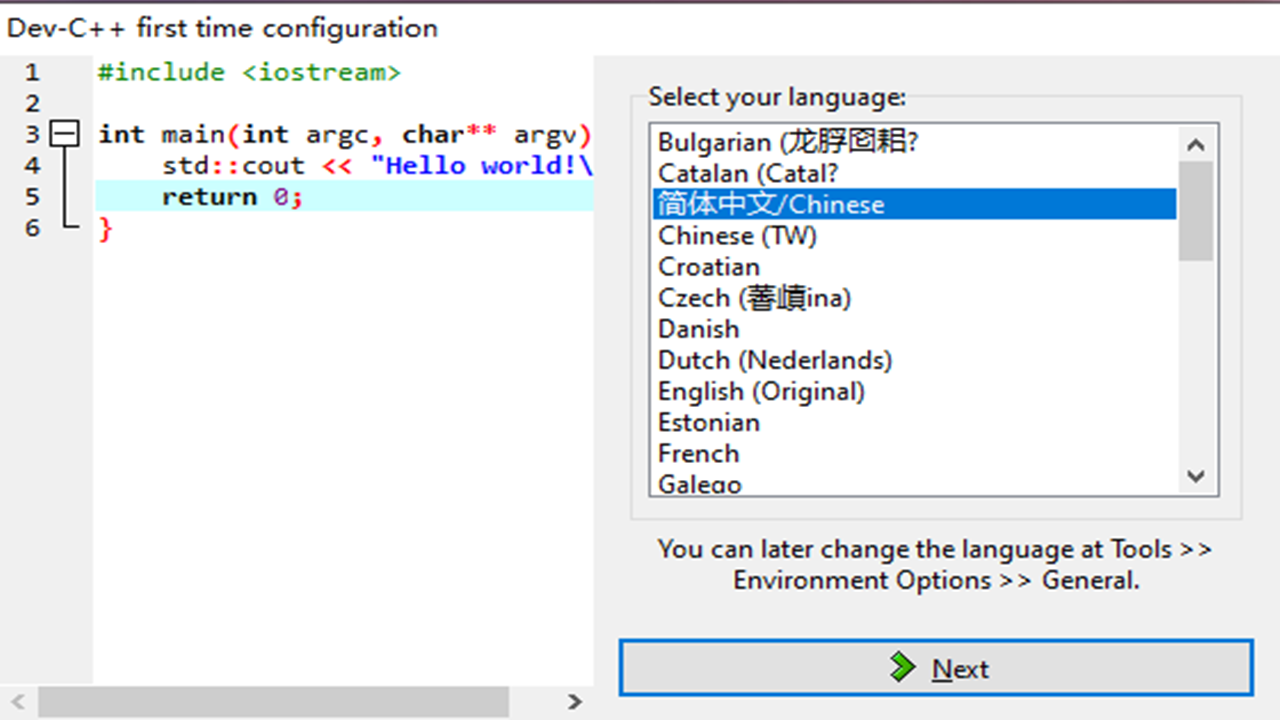Select Catalan language

coord(747,173)
